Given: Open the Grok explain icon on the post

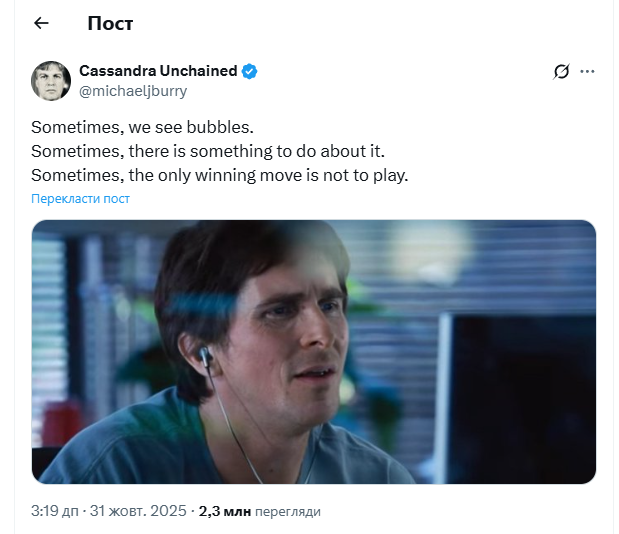Looking at the screenshot, I should [x=561, y=71].
